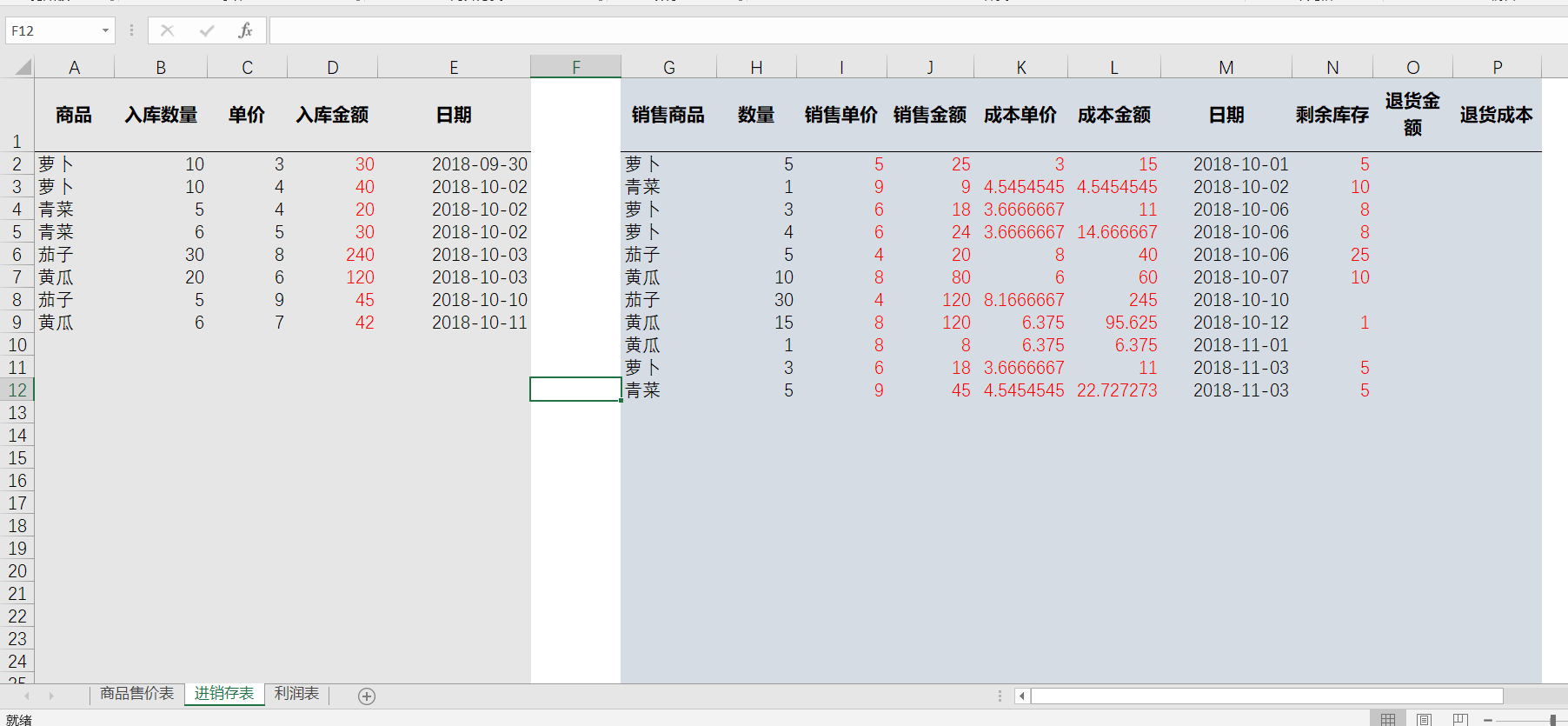Click the horizontal scrollbar thumb
The height and width of the screenshot is (726, 1568).
click(1266, 696)
